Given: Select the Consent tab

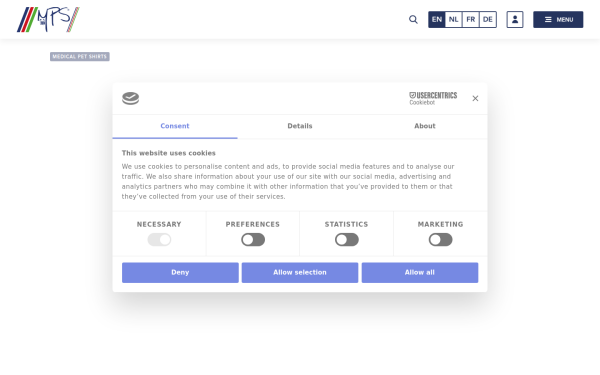Looking at the screenshot, I should pos(175,126).
